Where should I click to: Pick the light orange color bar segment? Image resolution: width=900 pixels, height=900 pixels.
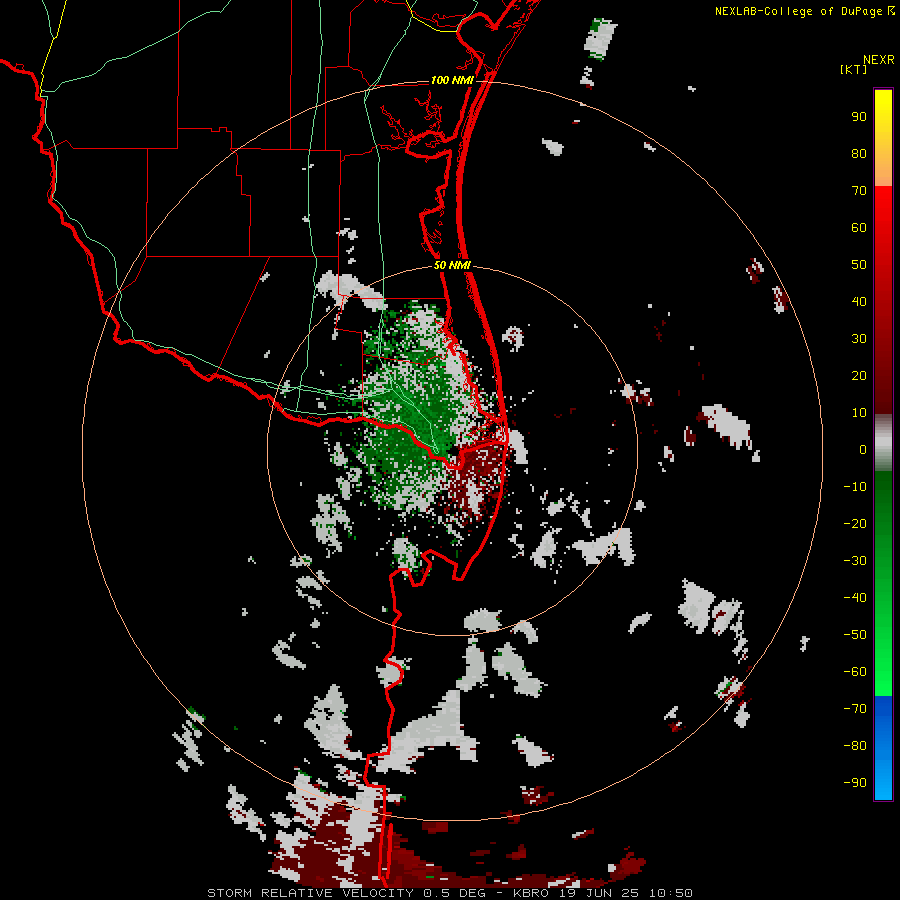click(x=883, y=172)
